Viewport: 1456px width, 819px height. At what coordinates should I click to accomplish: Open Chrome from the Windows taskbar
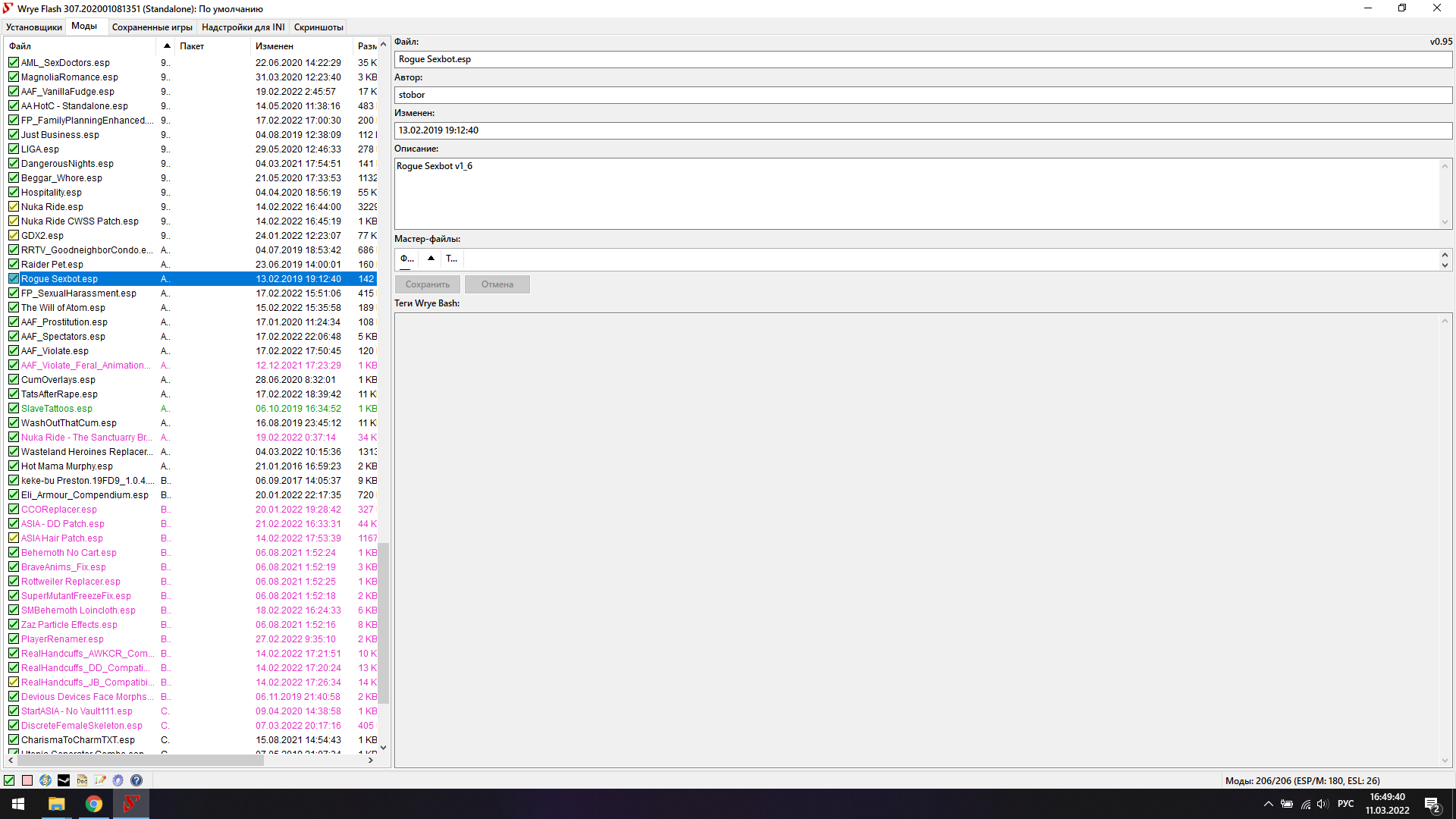(x=94, y=804)
